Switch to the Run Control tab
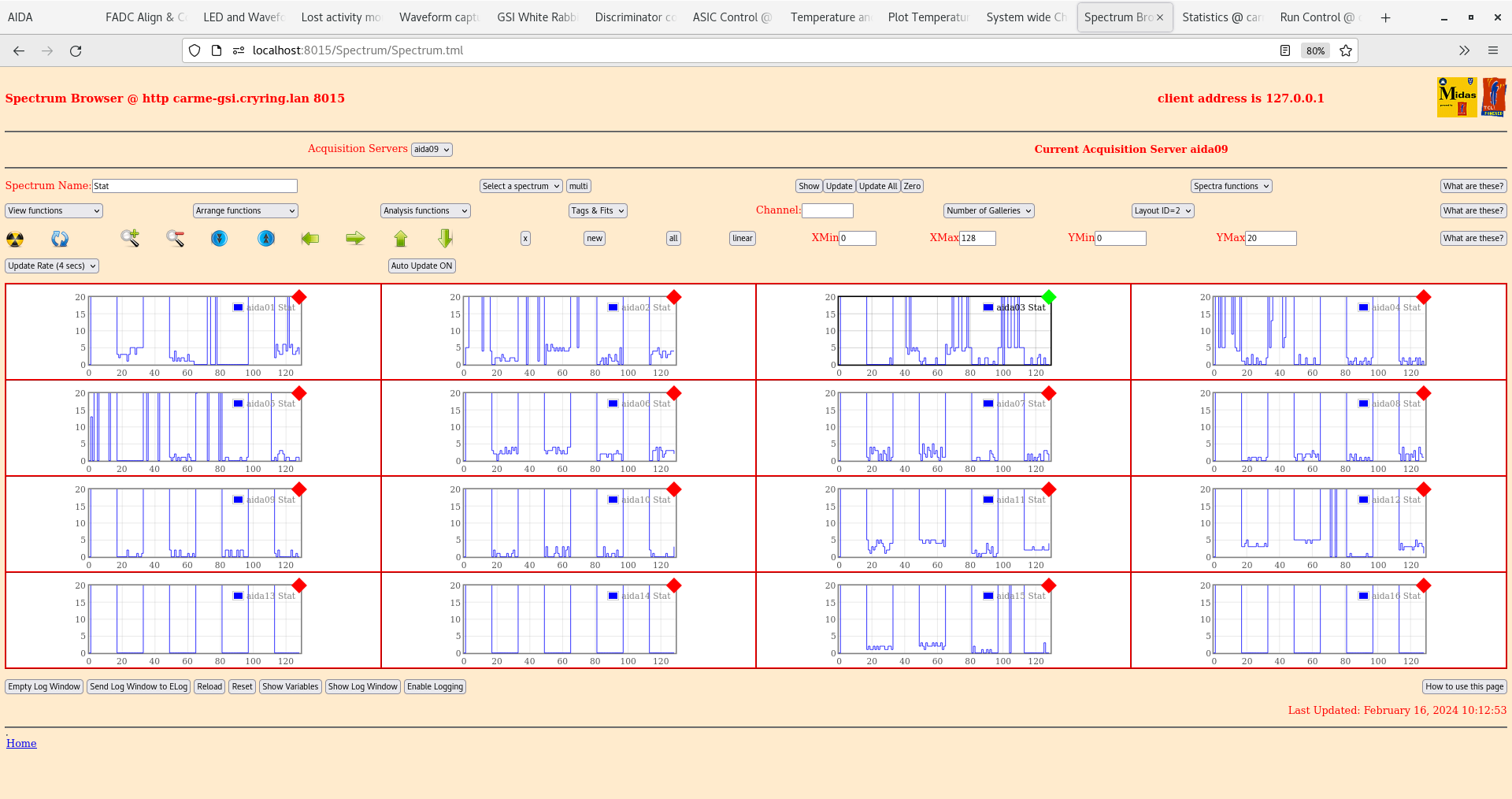The width and height of the screenshot is (1512, 799). coord(1316,17)
